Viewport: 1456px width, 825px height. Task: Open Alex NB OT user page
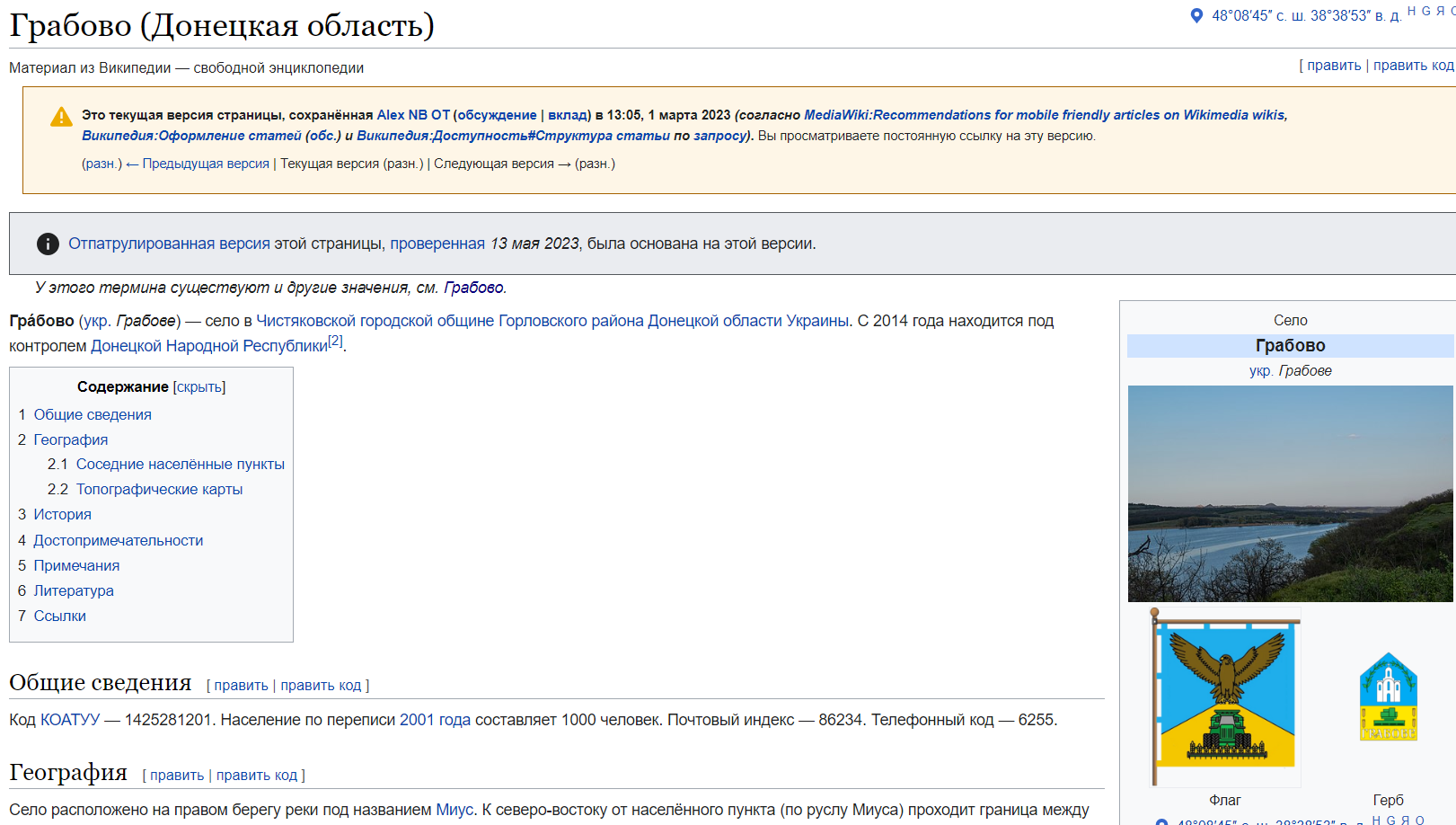click(x=413, y=115)
